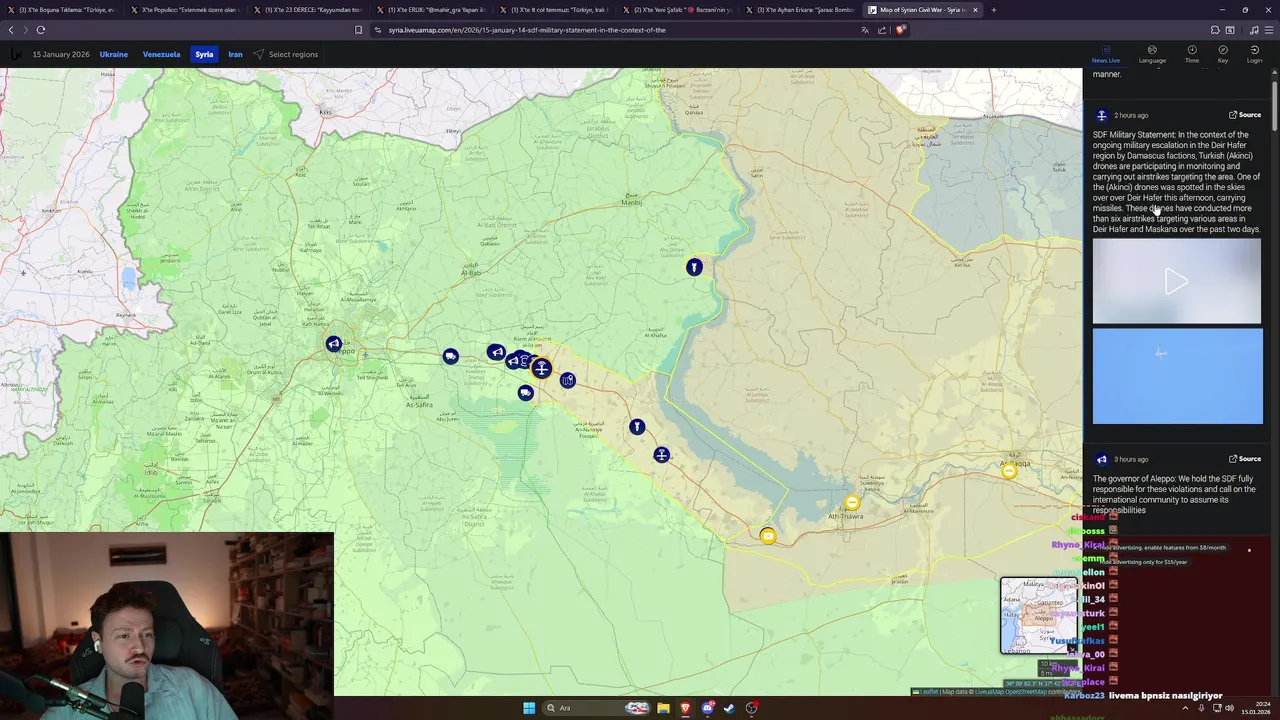Open the map Key legend icon

tap(1223, 54)
